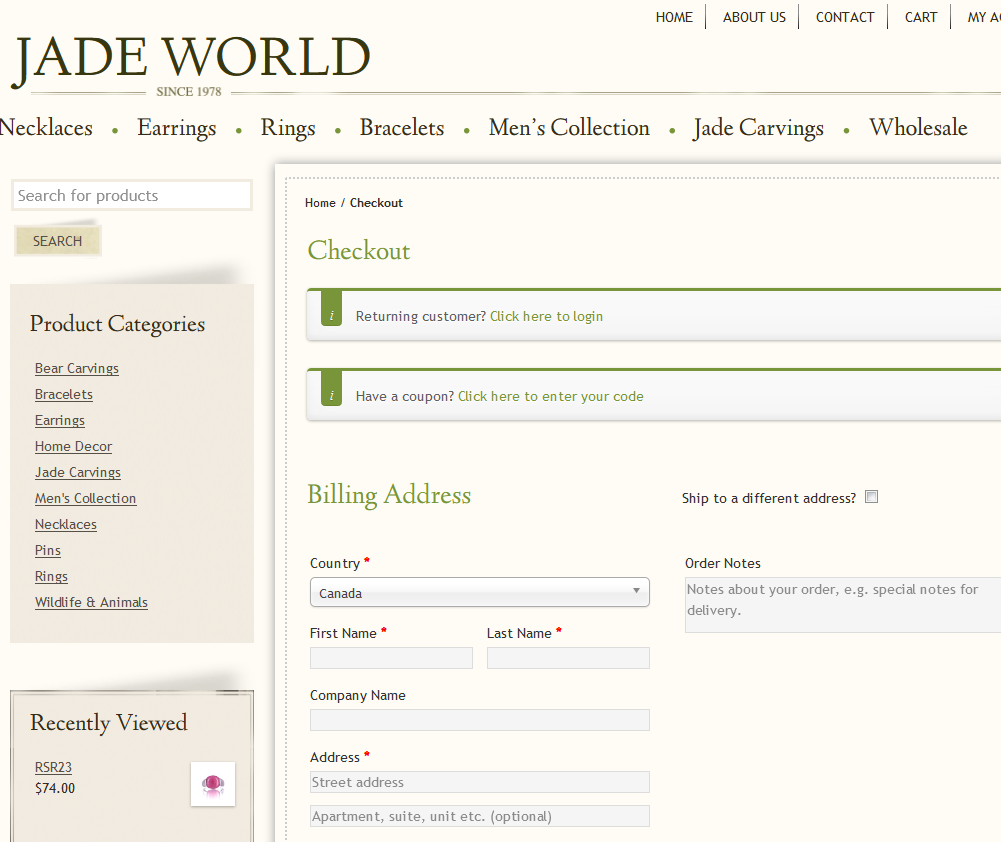This screenshot has height=842, width=1001.
Task: Open the RSR23 product thumbnail
Action: [213, 784]
